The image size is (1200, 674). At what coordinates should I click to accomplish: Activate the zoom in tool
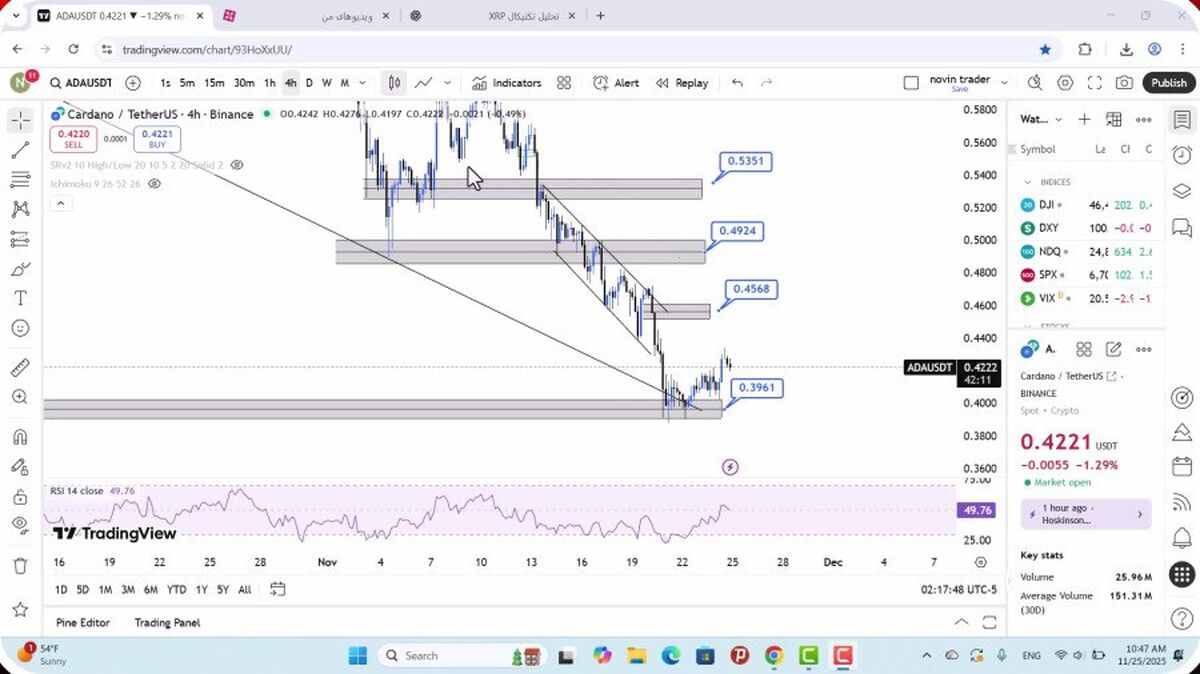[x=20, y=397]
